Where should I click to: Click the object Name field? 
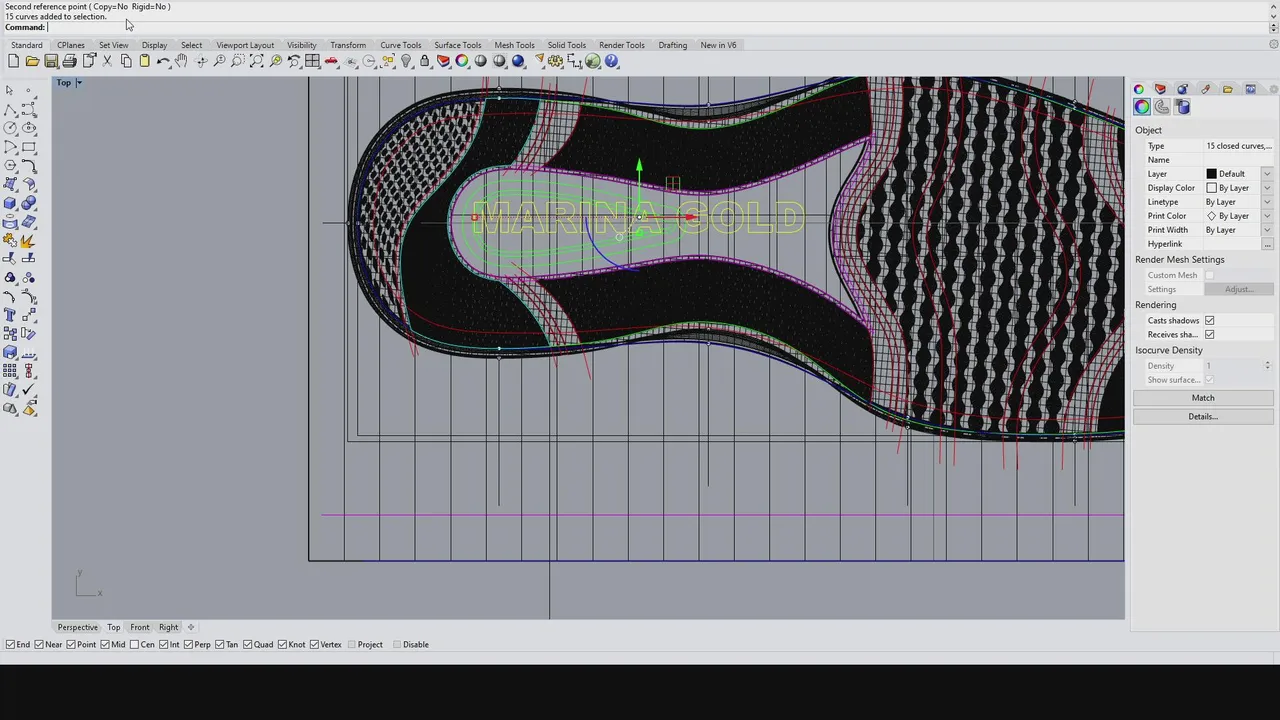click(x=1238, y=160)
